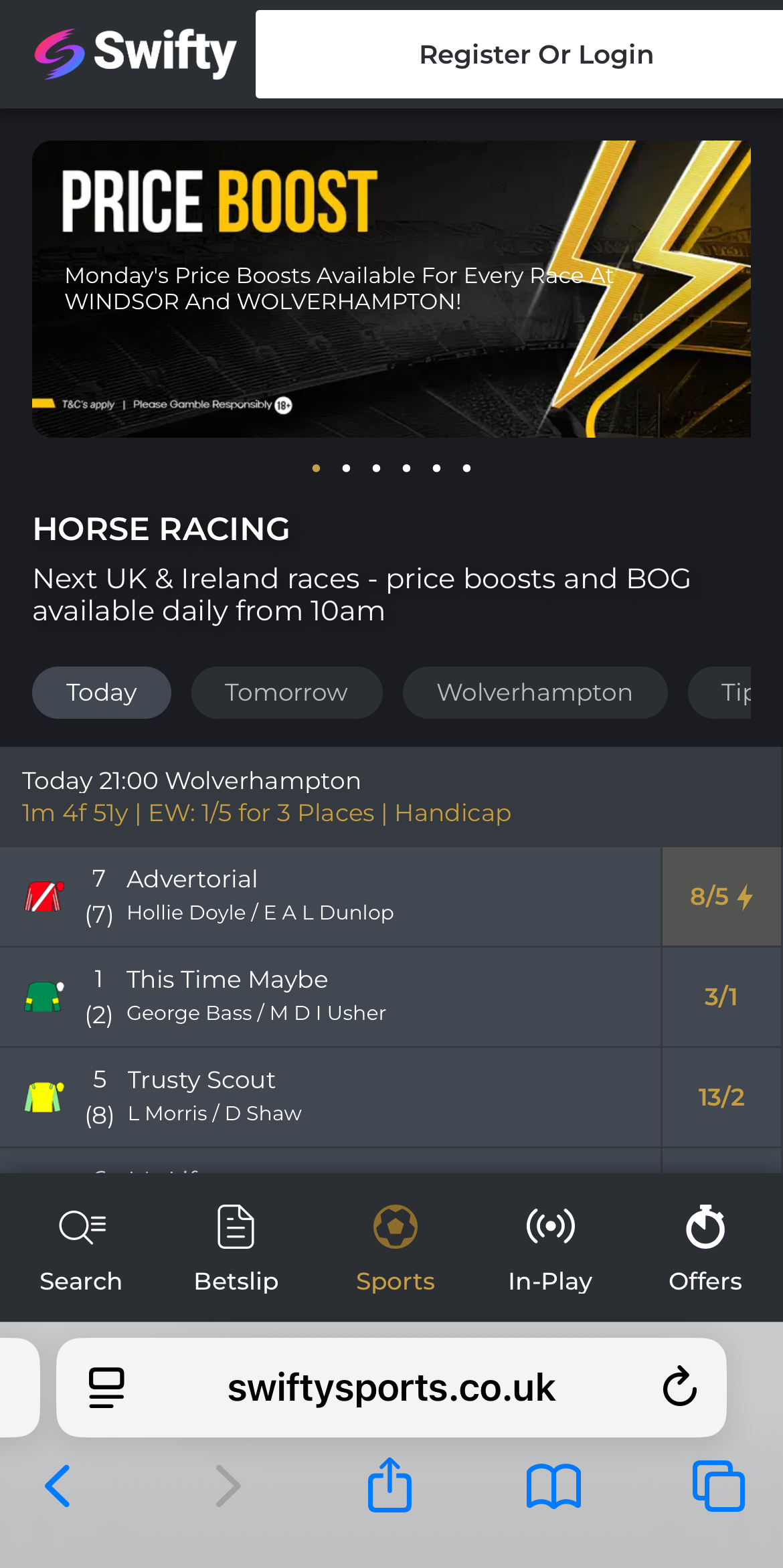This screenshot has width=783, height=1568.
Task: Pick 13/2 odds for Trusty Scout
Action: click(x=721, y=1098)
